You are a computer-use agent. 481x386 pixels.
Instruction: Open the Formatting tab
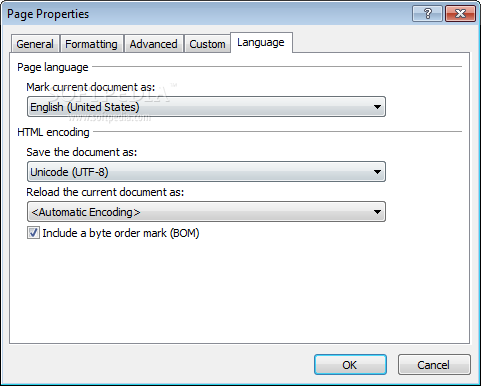(x=91, y=44)
